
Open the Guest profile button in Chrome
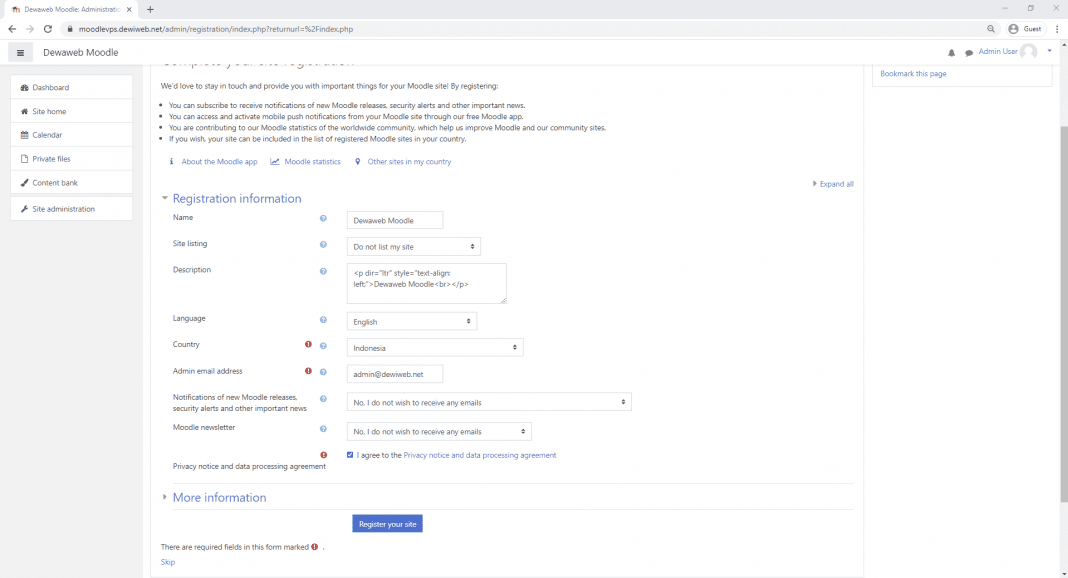point(1025,29)
